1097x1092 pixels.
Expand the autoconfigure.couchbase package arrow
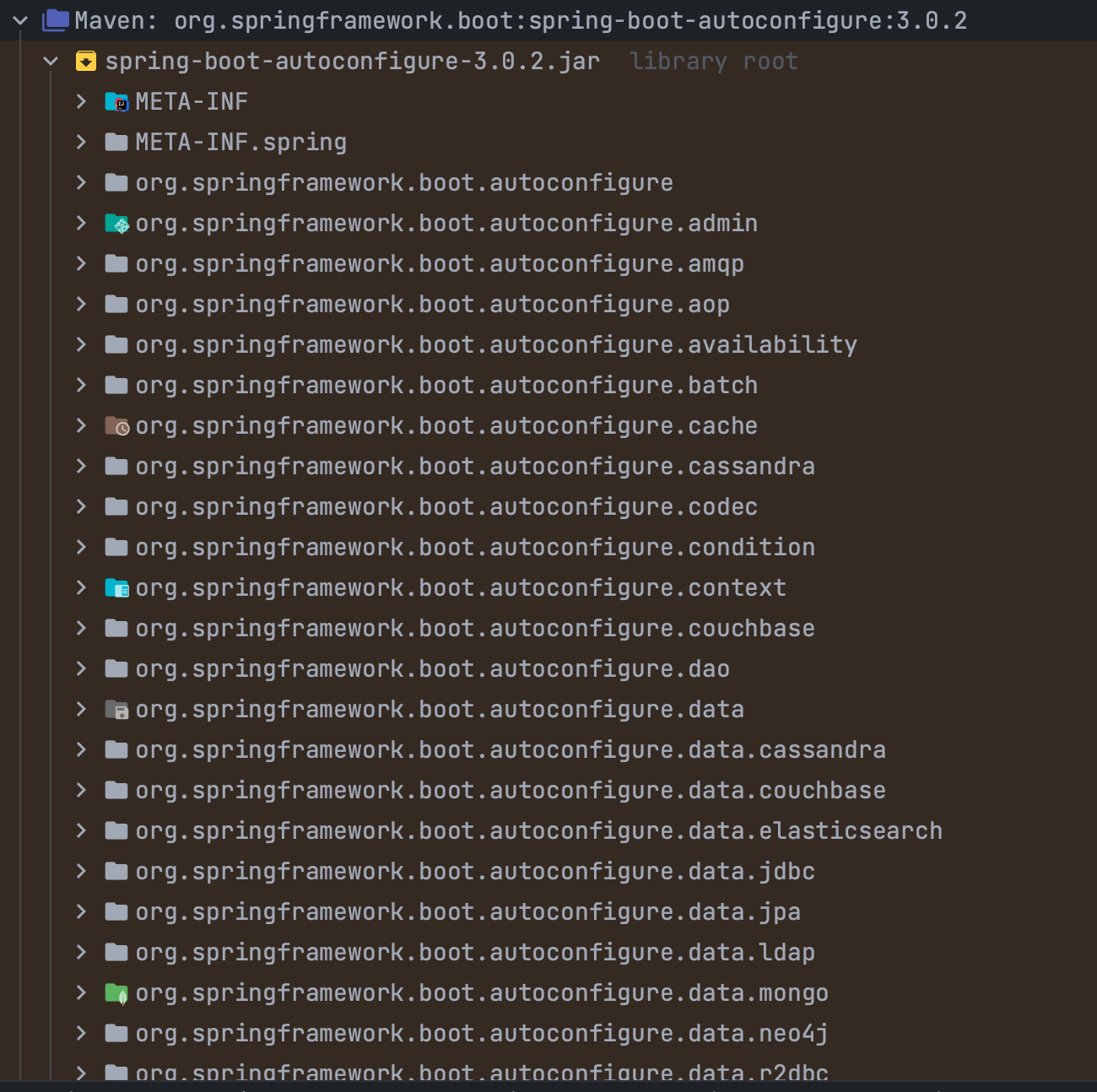click(81, 628)
